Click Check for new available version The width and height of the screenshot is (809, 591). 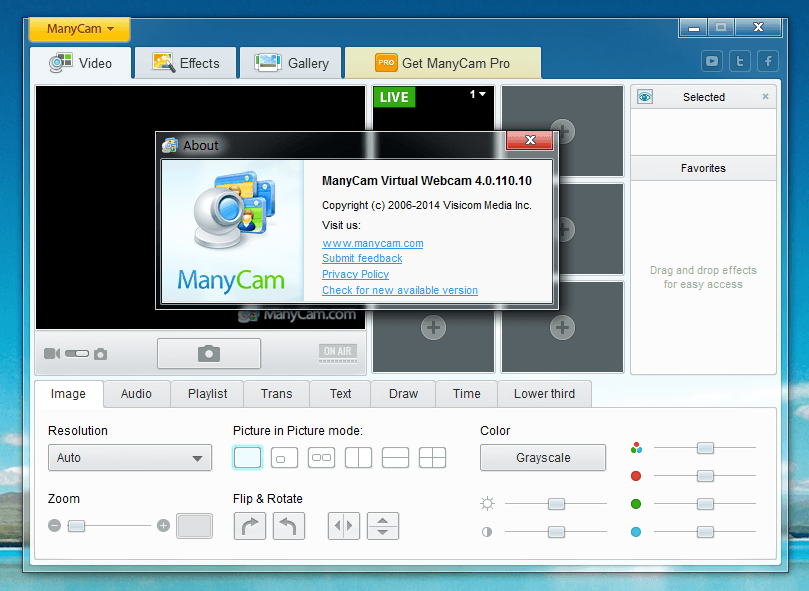(x=400, y=290)
